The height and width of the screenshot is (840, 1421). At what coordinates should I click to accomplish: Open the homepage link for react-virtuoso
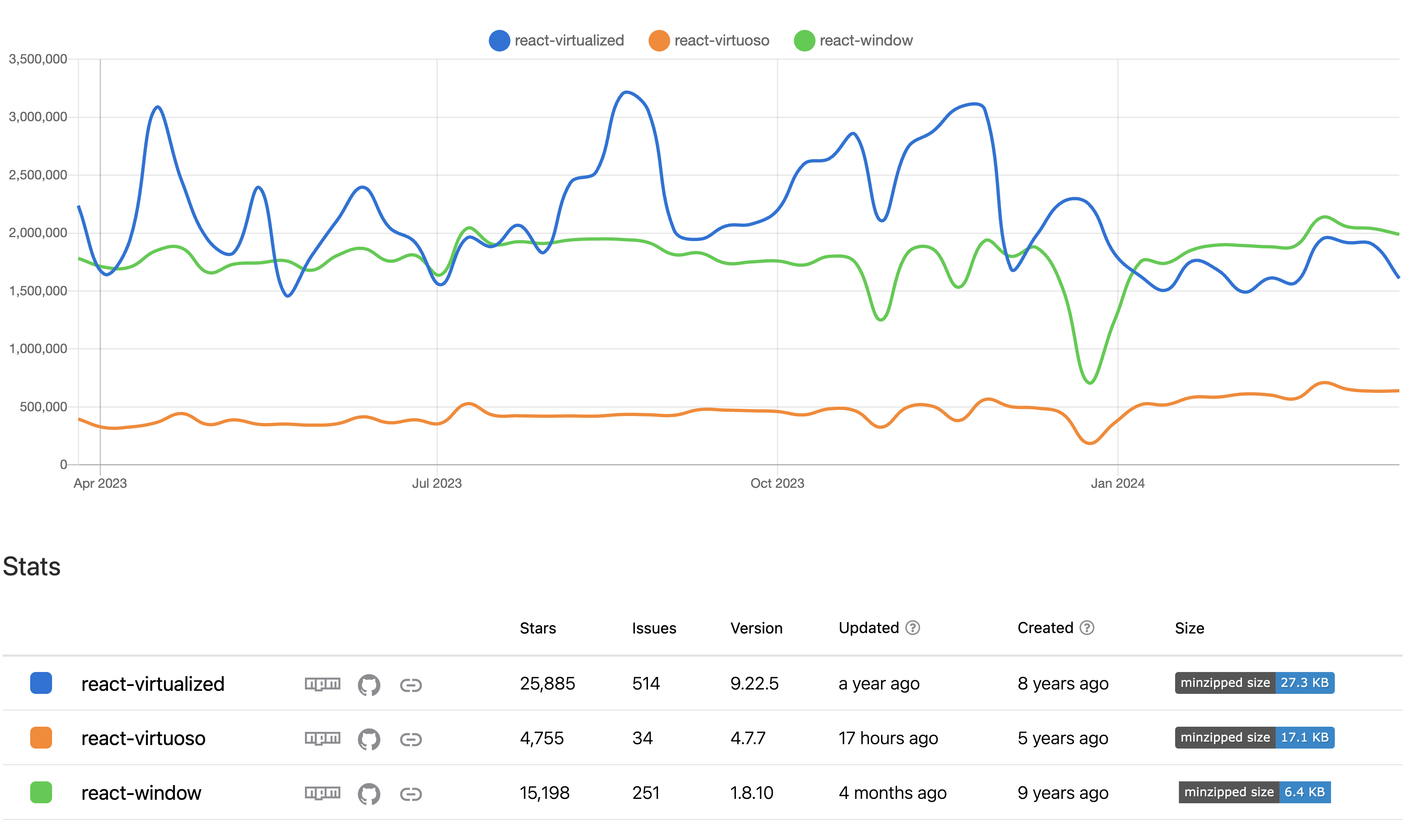coord(410,739)
